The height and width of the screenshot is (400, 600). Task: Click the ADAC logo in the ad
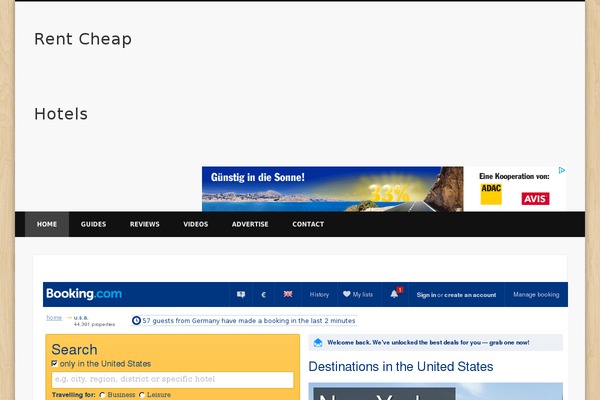(x=491, y=194)
